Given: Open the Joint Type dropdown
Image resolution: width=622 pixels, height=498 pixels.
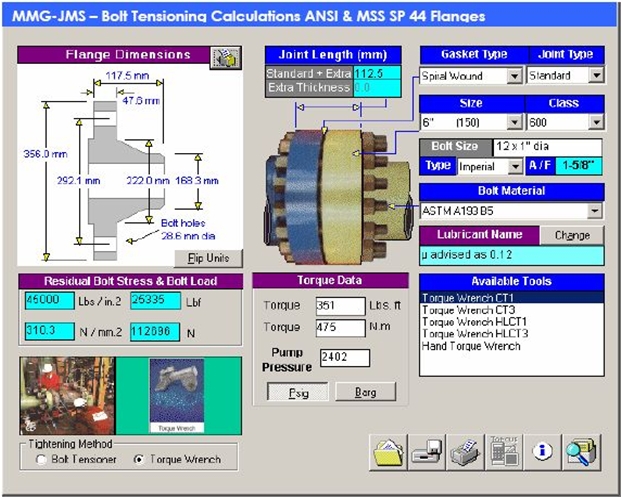Looking at the screenshot, I should [x=597, y=76].
